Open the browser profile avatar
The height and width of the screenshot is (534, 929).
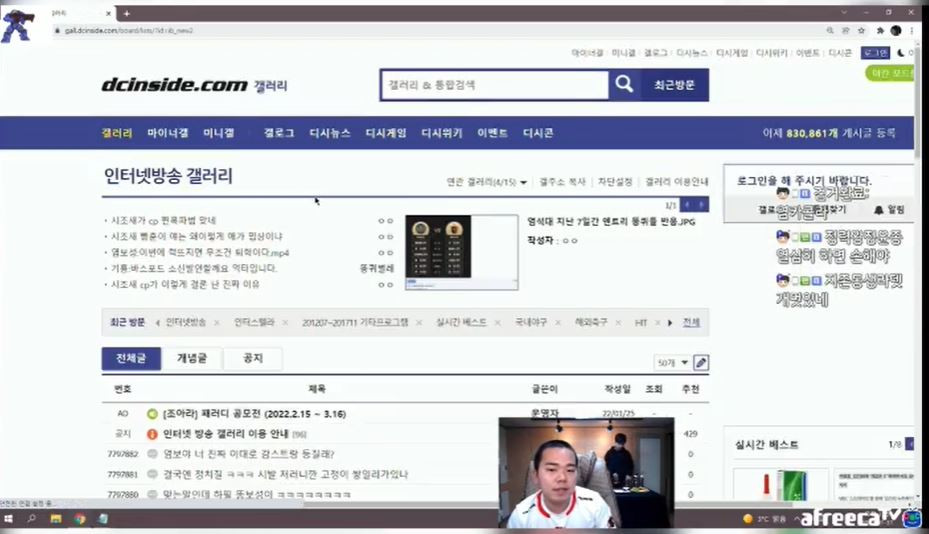(896, 30)
